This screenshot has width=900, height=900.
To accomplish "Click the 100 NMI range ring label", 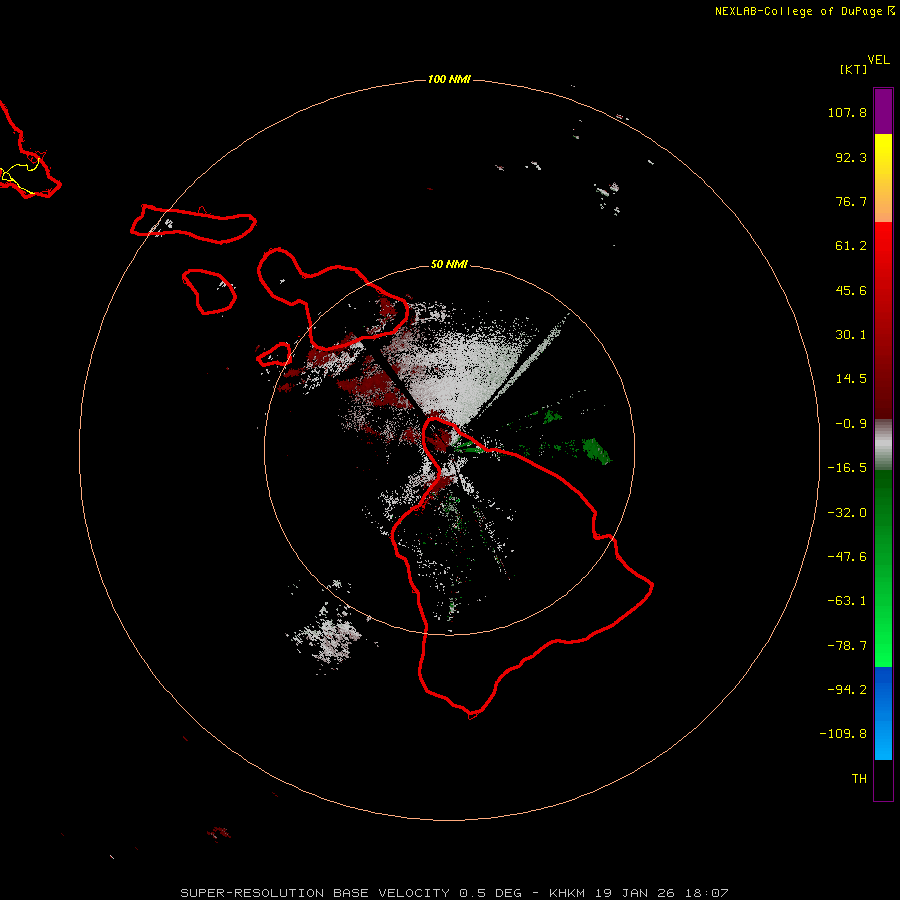I will (449, 79).
